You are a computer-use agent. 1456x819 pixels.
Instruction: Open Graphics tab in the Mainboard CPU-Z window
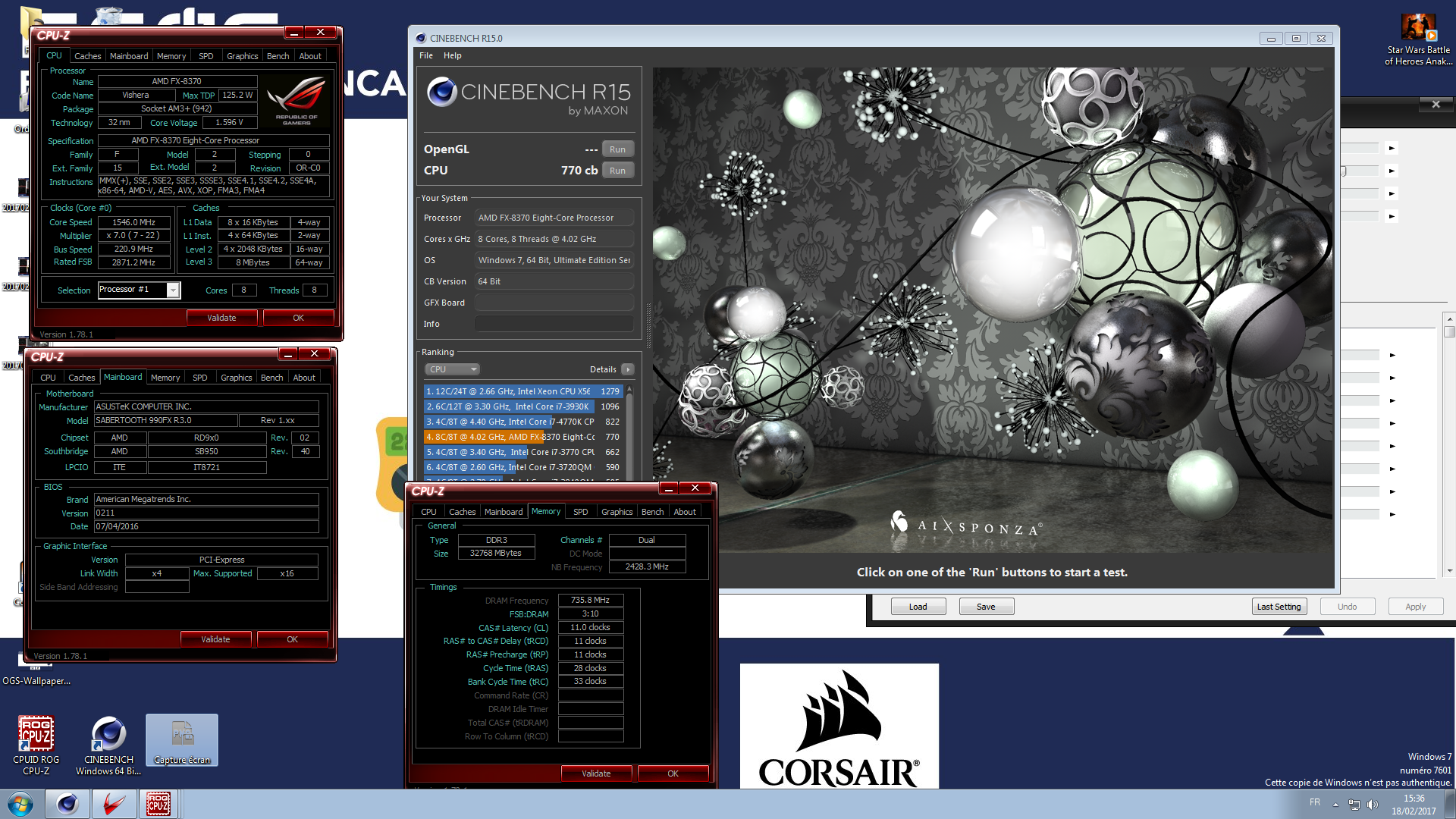pos(237,378)
